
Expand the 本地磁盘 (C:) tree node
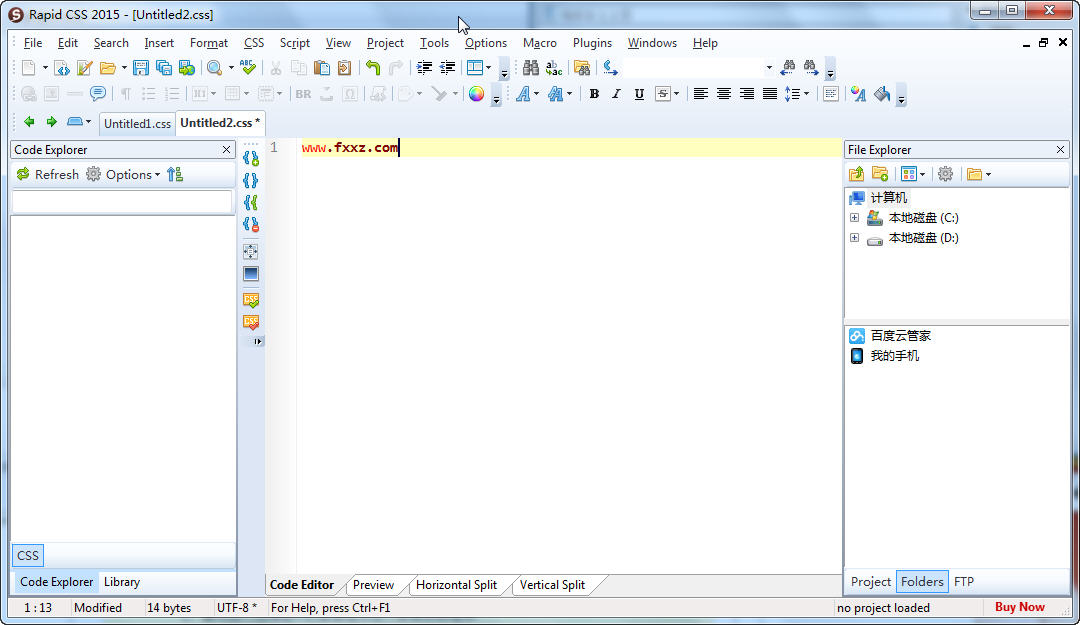coord(854,218)
